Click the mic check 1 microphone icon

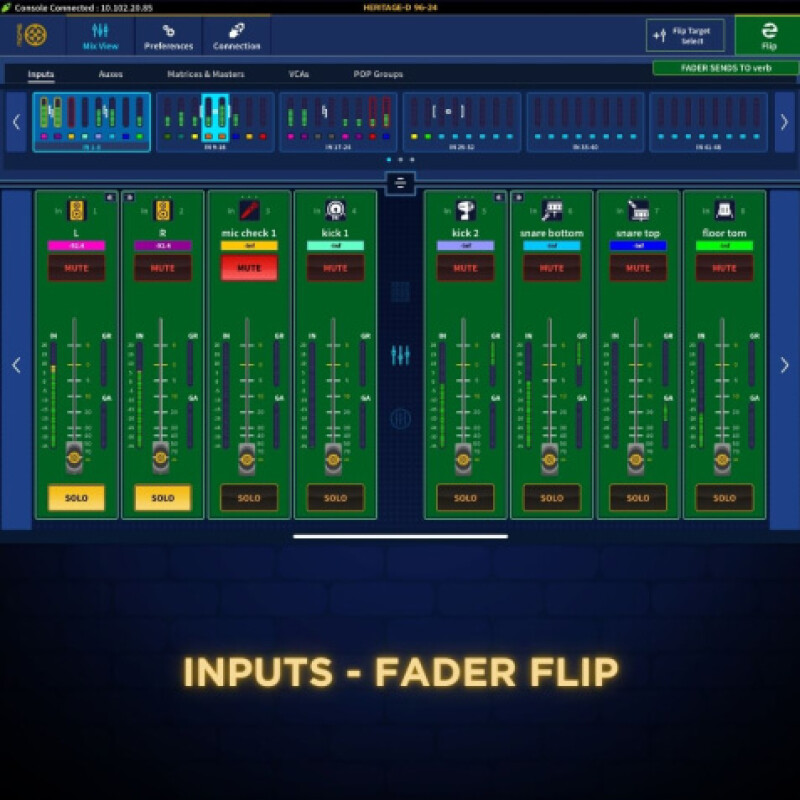(x=249, y=210)
